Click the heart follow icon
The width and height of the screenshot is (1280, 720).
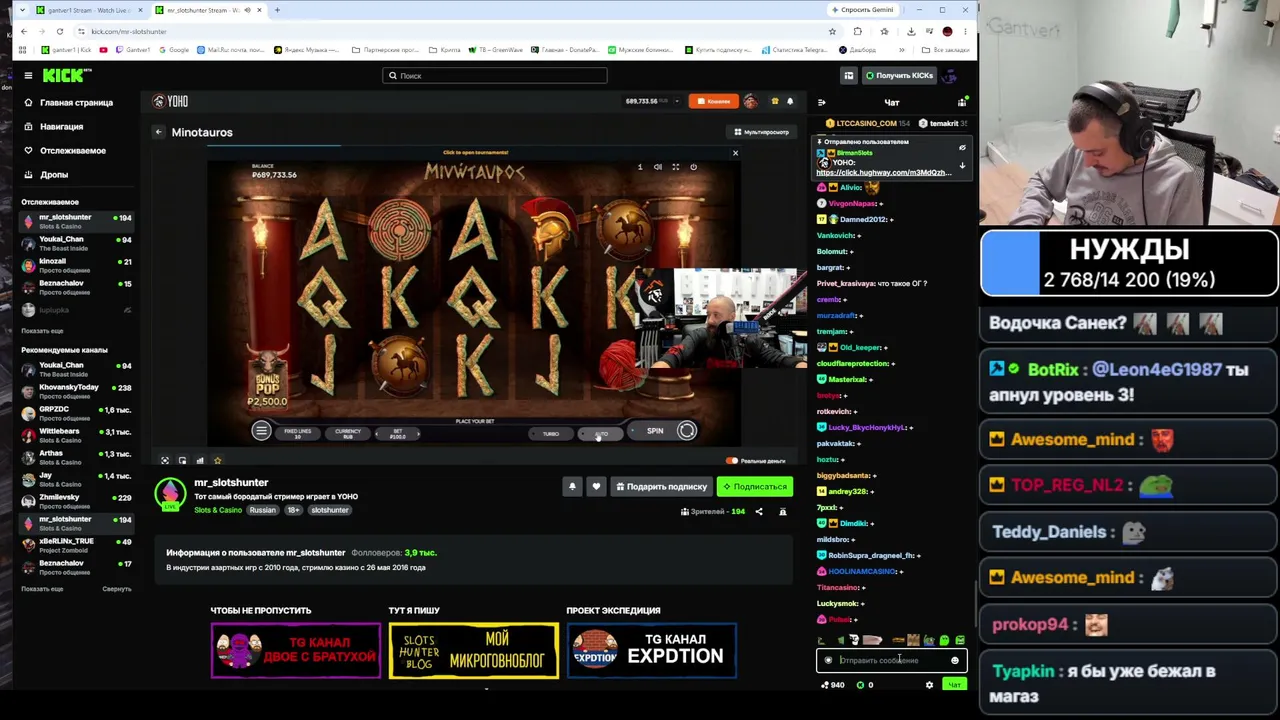pos(596,487)
